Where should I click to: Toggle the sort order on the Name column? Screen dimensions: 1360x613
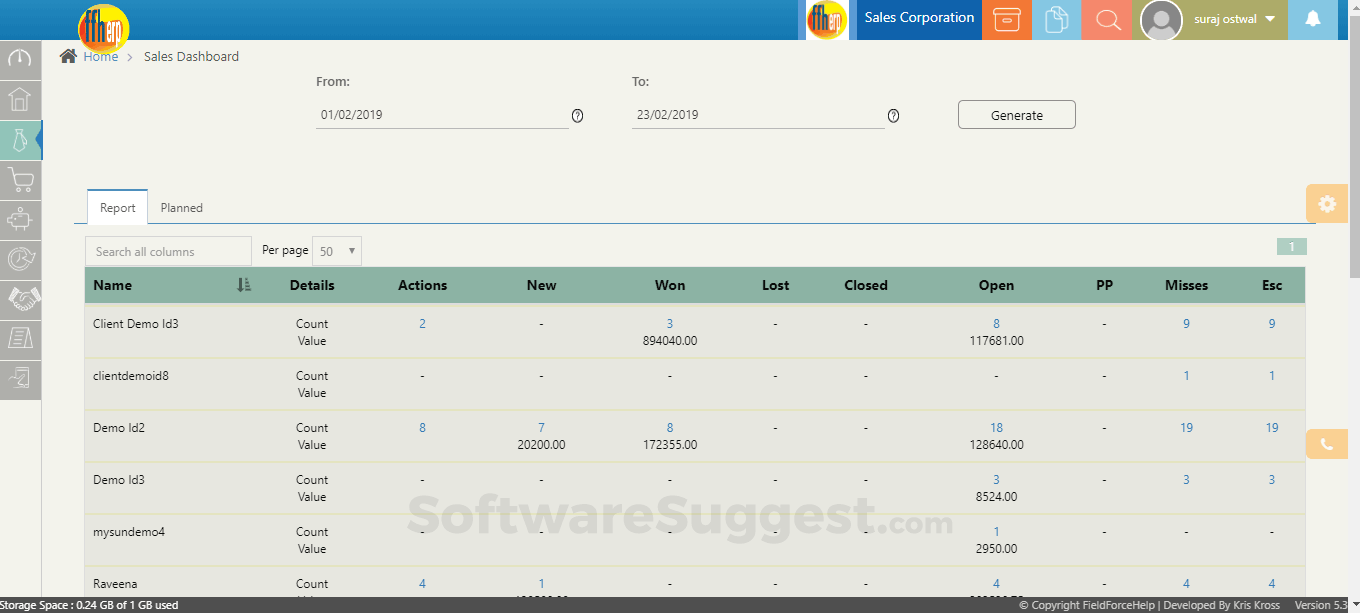pyautogui.click(x=242, y=285)
